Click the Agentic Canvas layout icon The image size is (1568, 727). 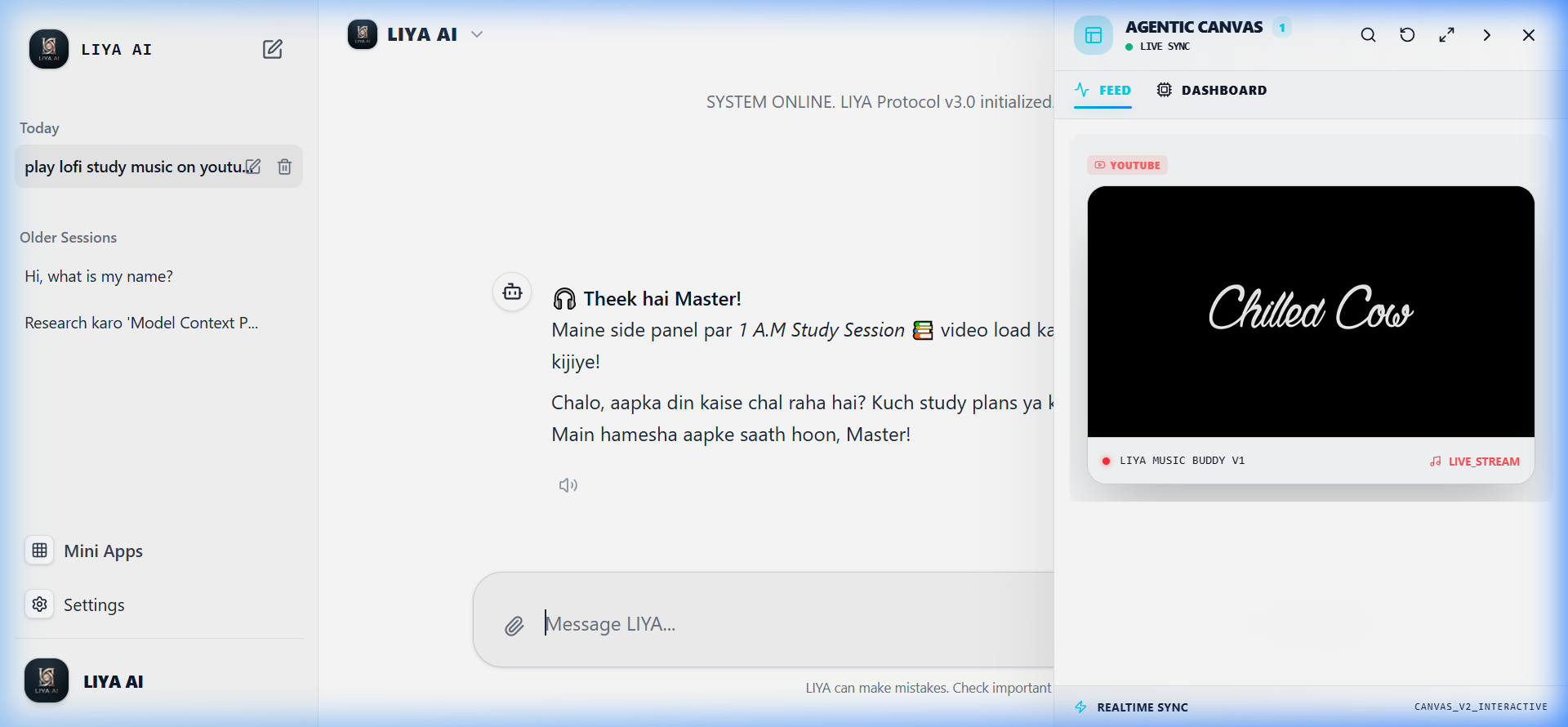[x=1094, y=35]
